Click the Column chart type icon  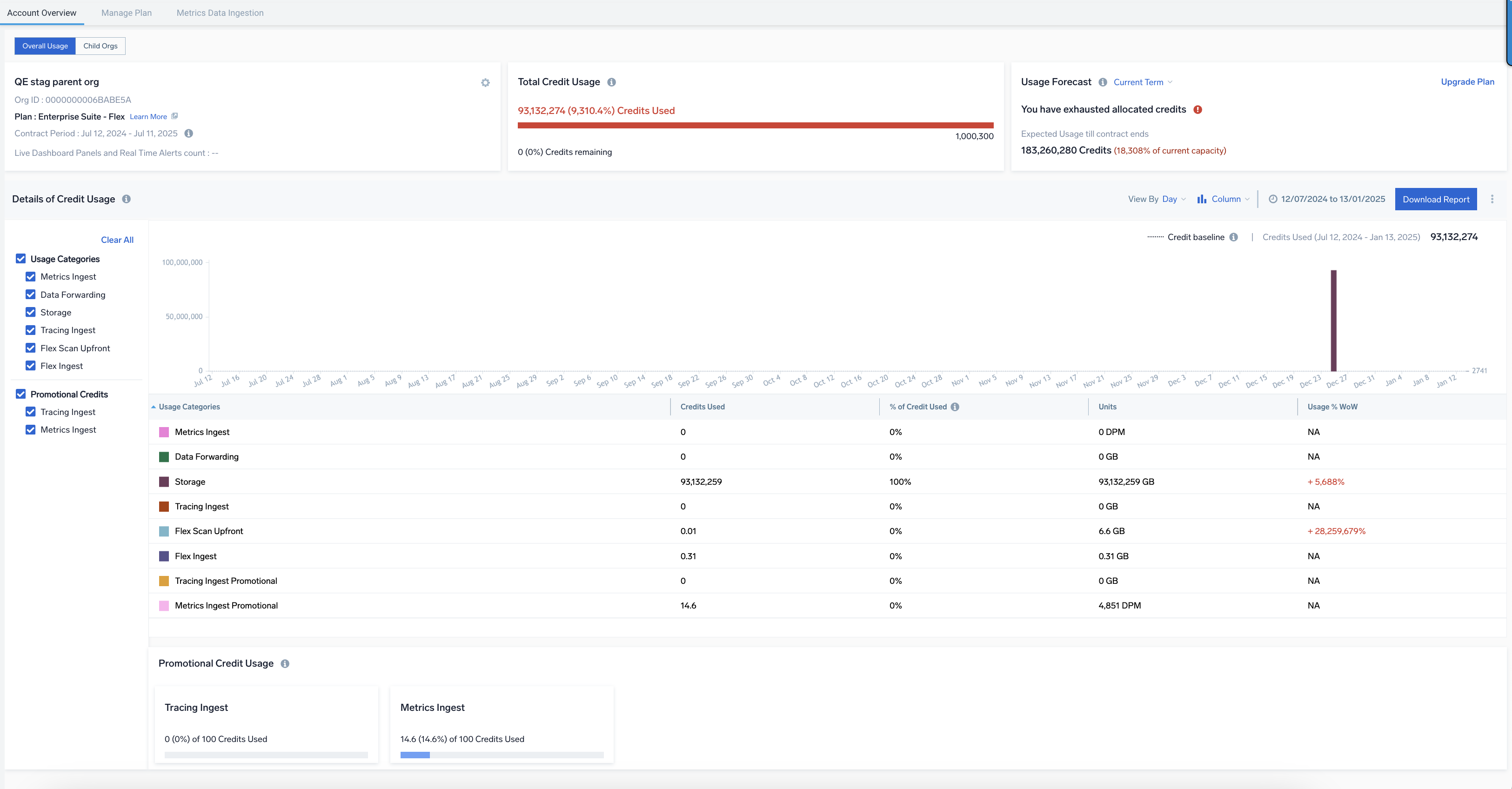[1202, 199]
